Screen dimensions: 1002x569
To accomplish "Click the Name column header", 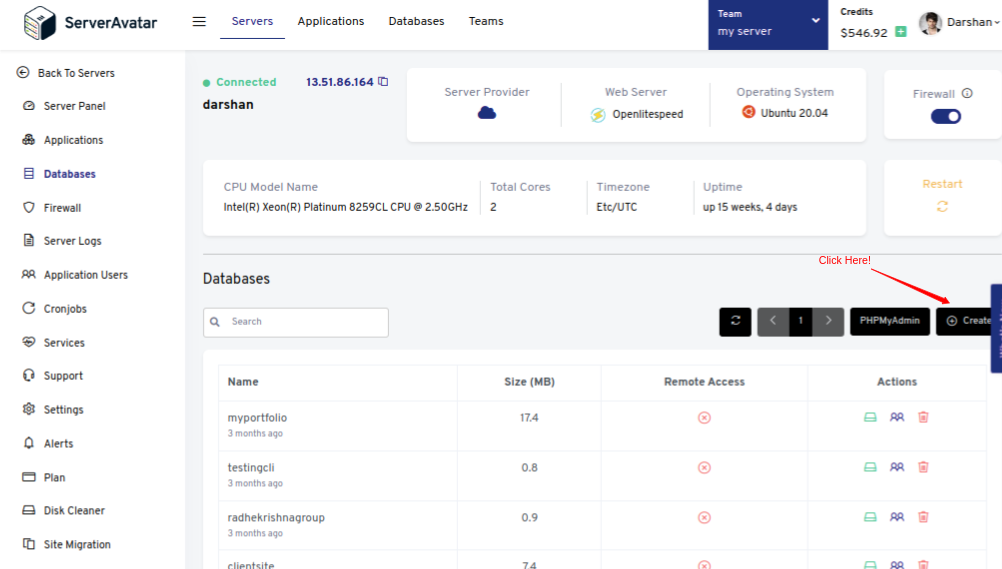I will tap(243, 382).
